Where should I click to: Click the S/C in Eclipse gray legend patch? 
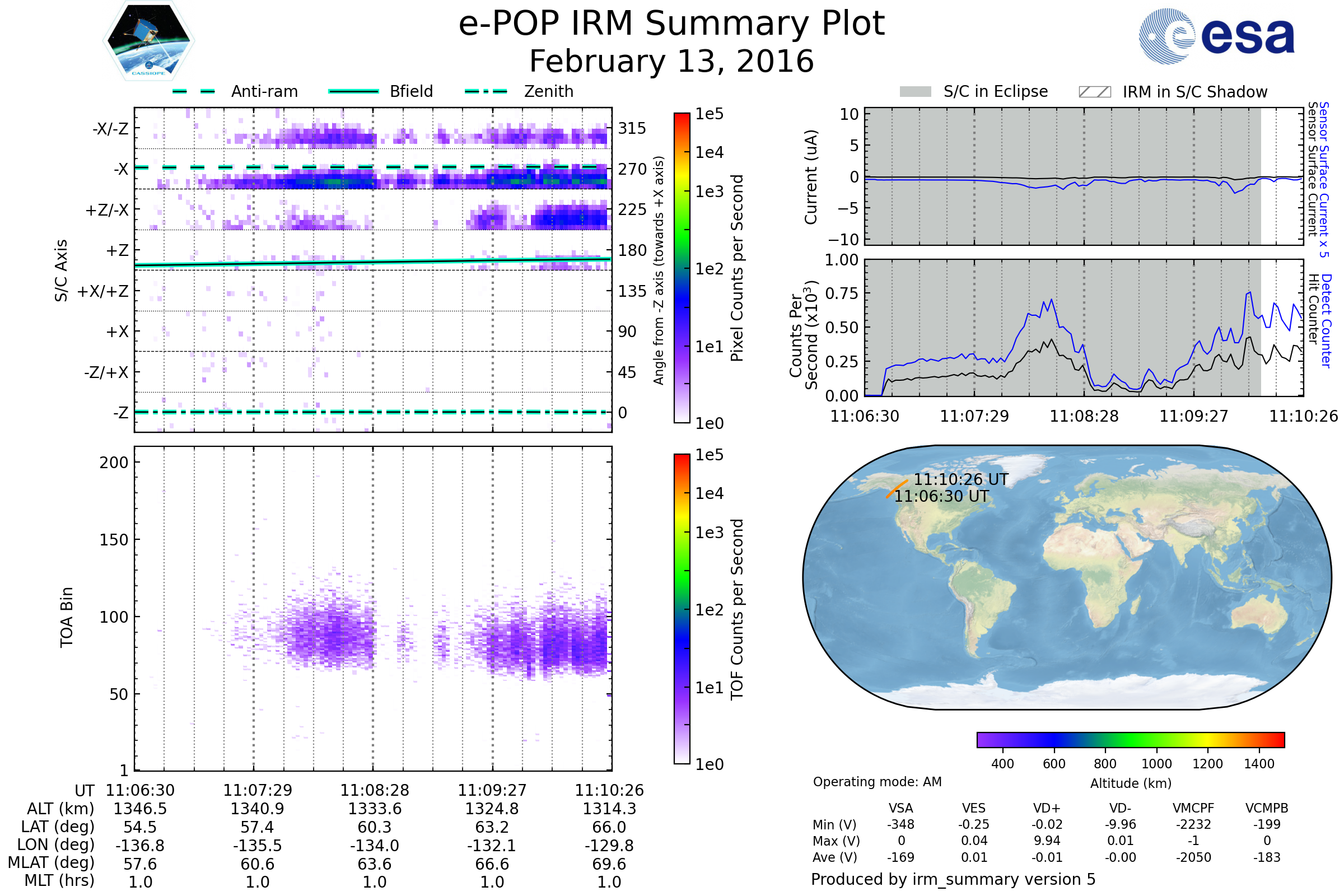tap(915, 92)
